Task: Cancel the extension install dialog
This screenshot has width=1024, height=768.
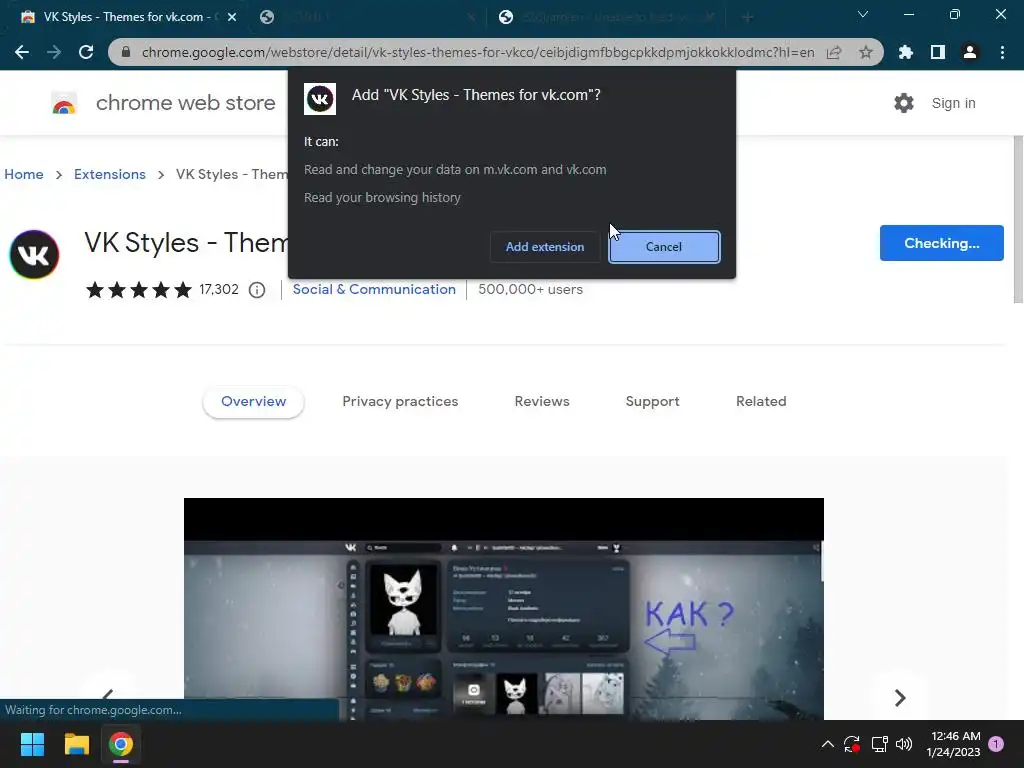Action: [664, 247]
